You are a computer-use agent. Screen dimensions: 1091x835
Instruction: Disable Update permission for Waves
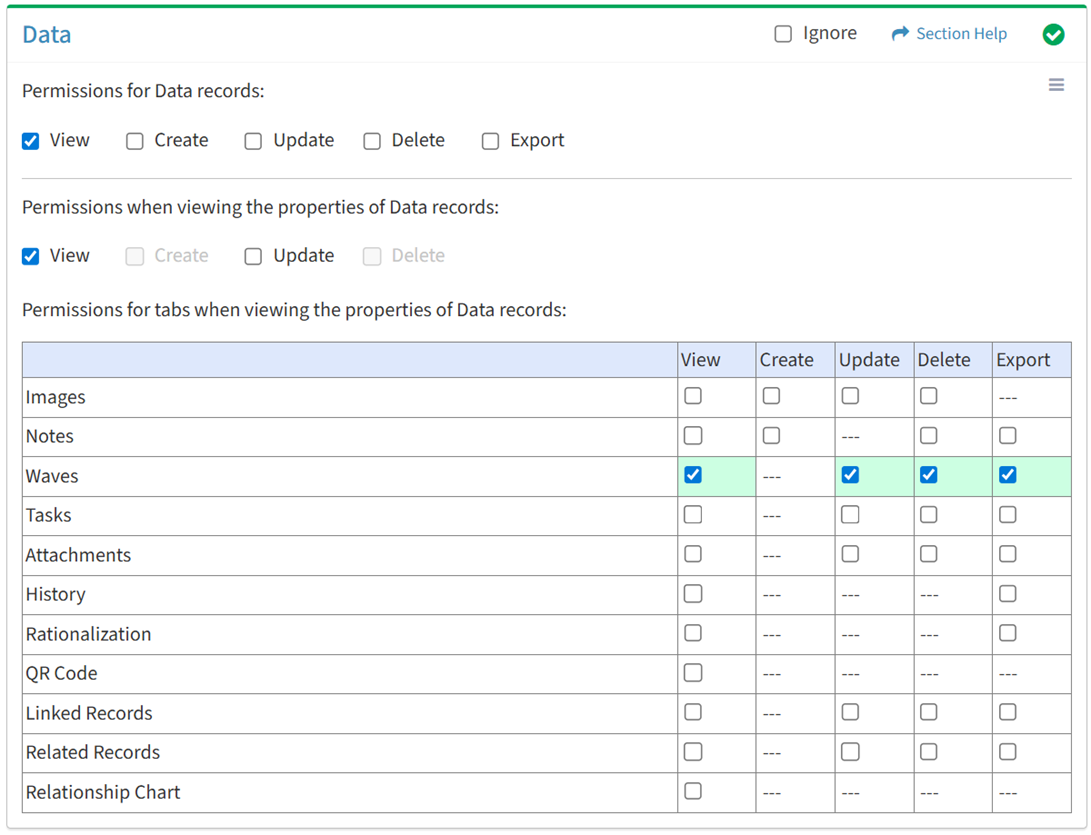coord(850,475)
